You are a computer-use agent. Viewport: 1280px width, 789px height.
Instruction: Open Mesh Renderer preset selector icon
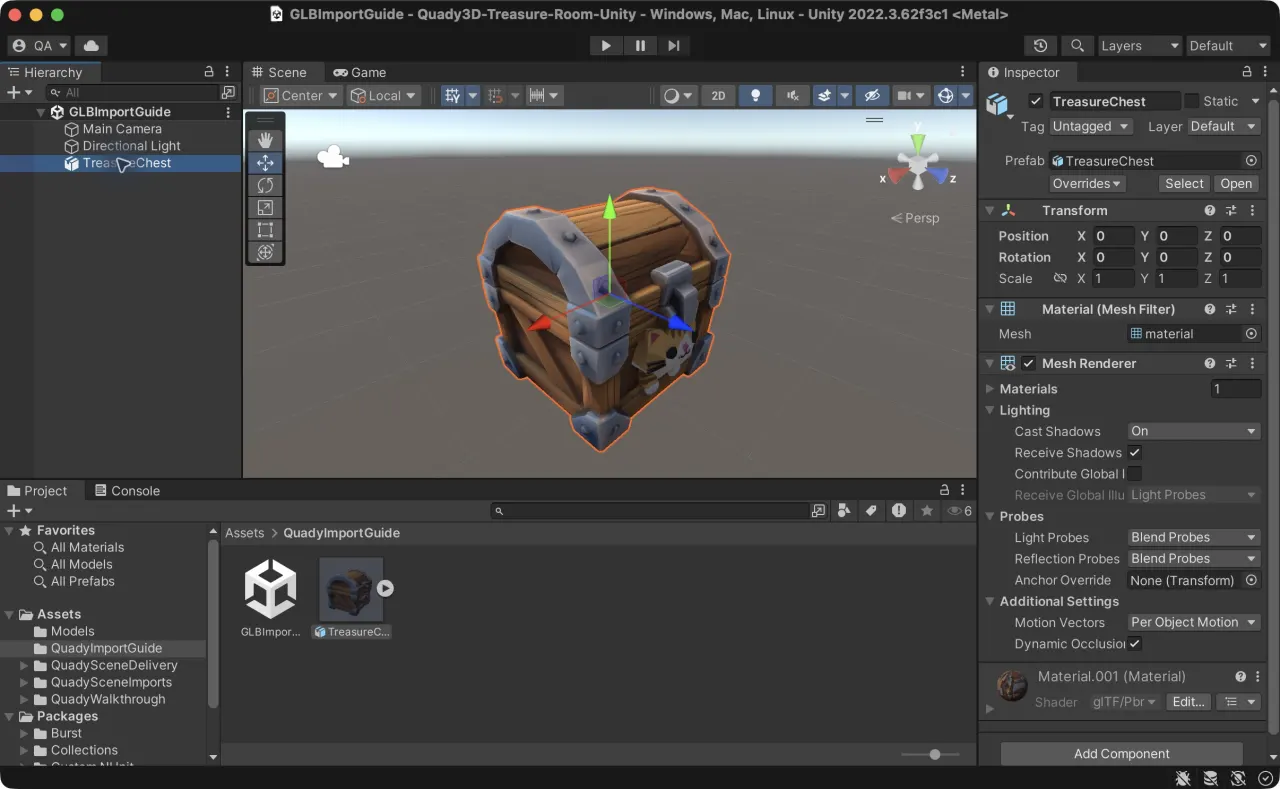(x=1231, y=364)
